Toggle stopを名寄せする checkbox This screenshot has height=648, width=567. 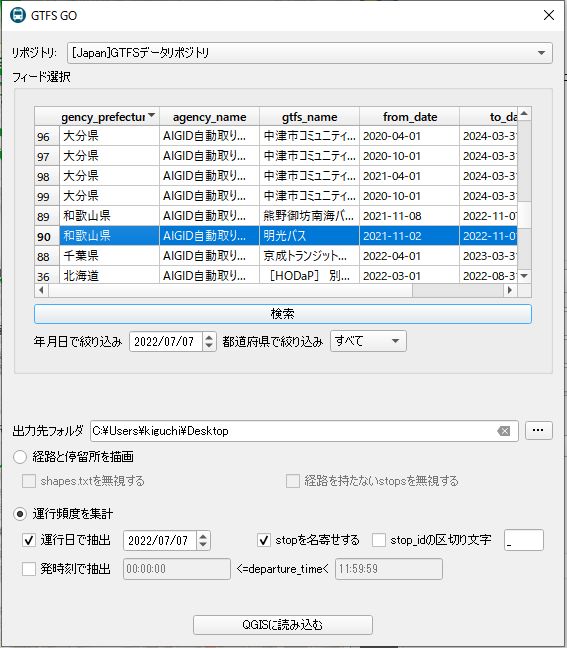pyautogui.click(x=264, y=540)
